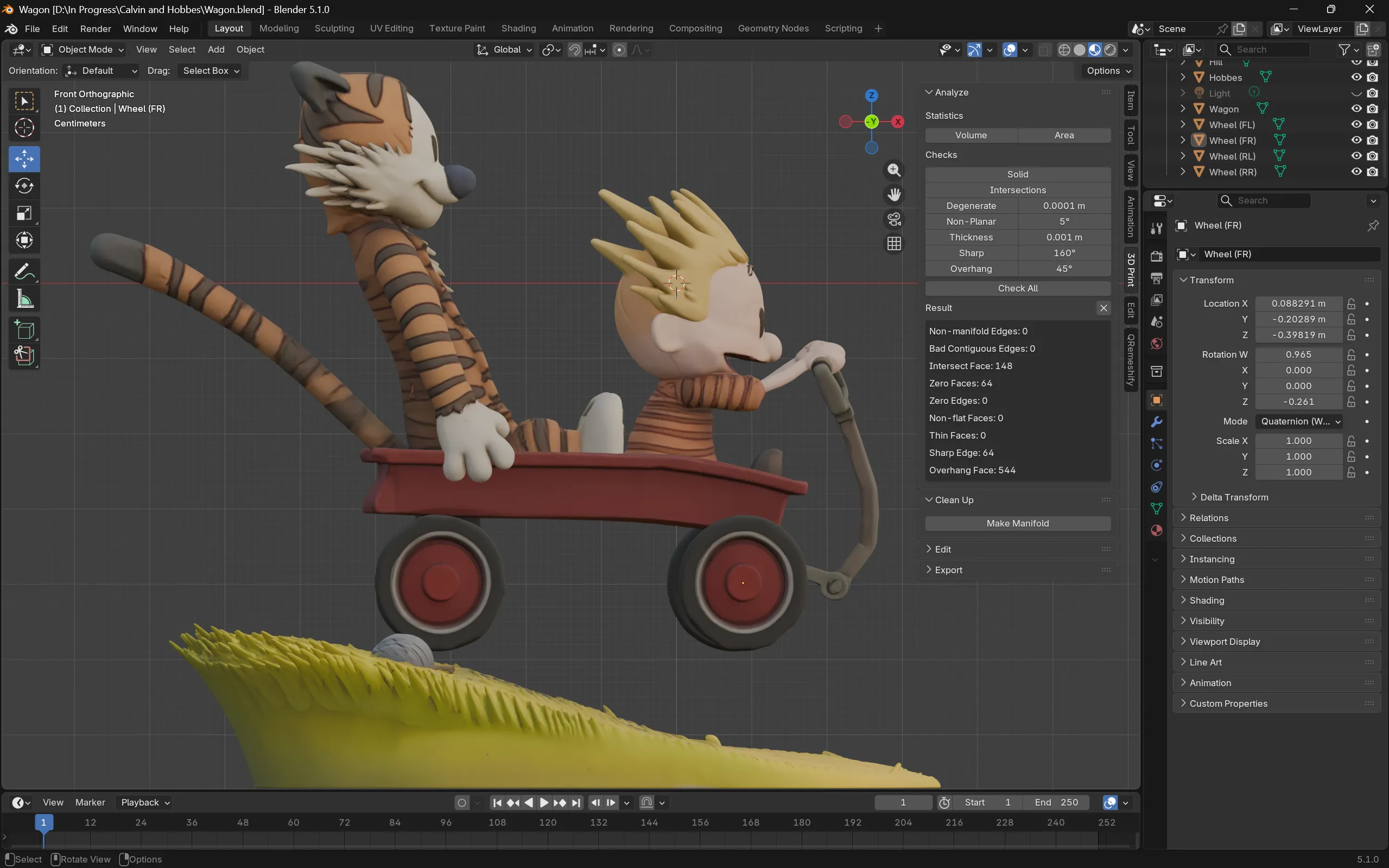This screenshot has height=868, width=1389.
Task: Play the animation in timeline
Action: (543, 802)
